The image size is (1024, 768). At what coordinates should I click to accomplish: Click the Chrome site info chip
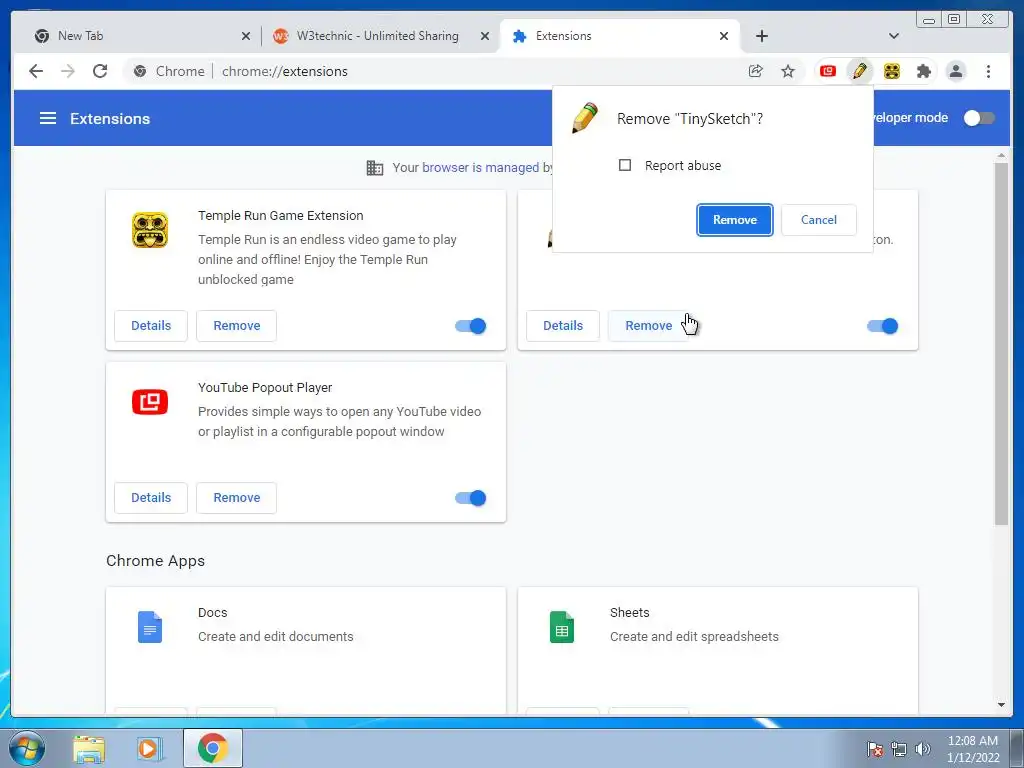pyautogui.click(x=169, y=71)
